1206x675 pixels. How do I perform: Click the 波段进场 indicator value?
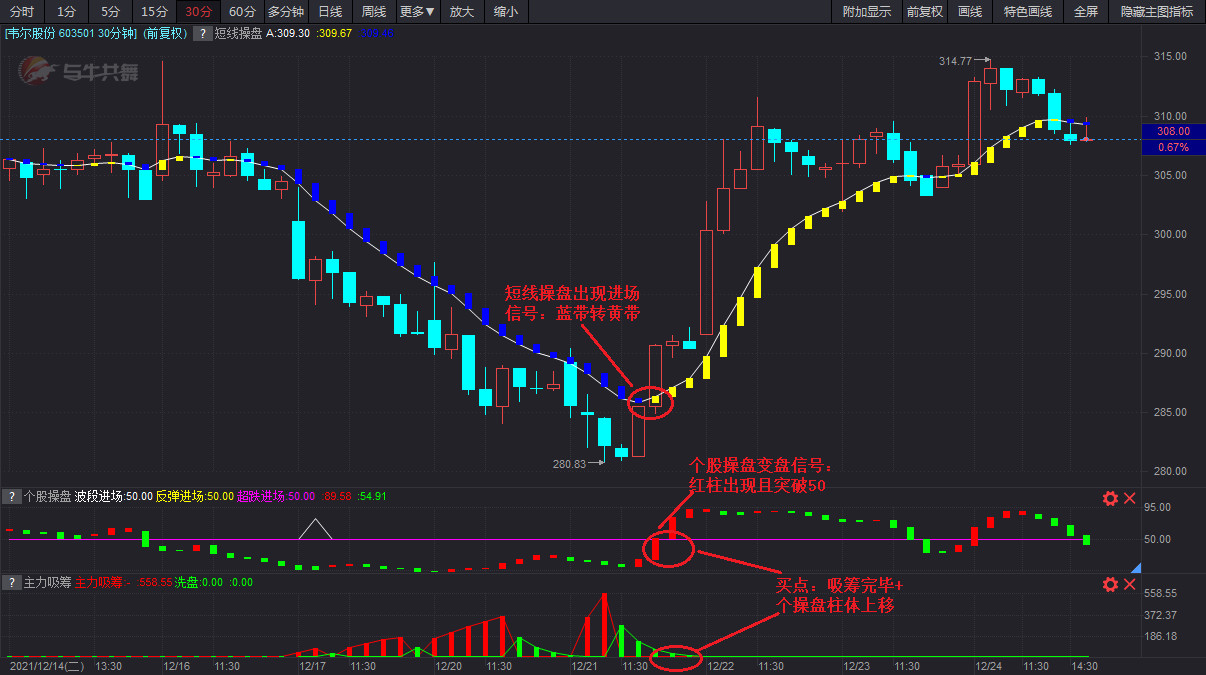click(x=114, y=496)
